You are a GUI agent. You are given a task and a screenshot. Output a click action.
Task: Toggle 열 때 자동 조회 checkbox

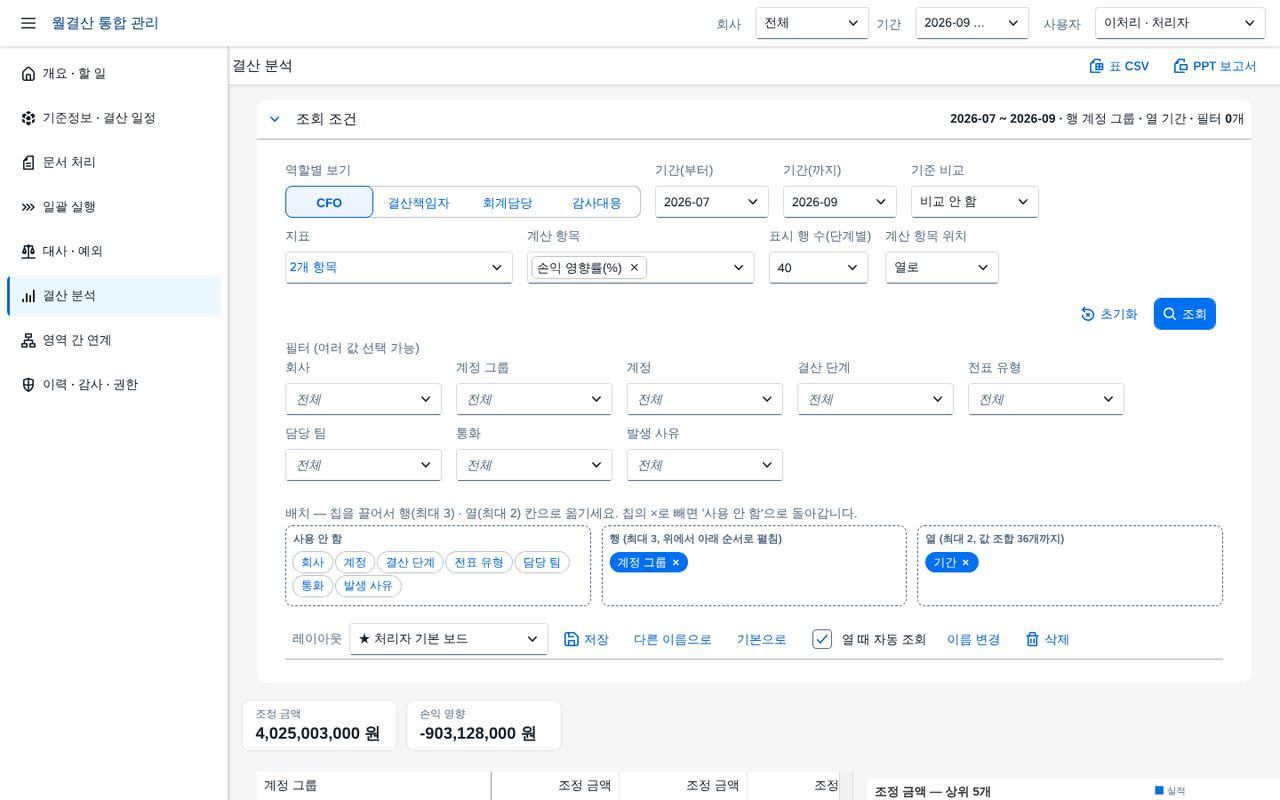tap(822, 639)
